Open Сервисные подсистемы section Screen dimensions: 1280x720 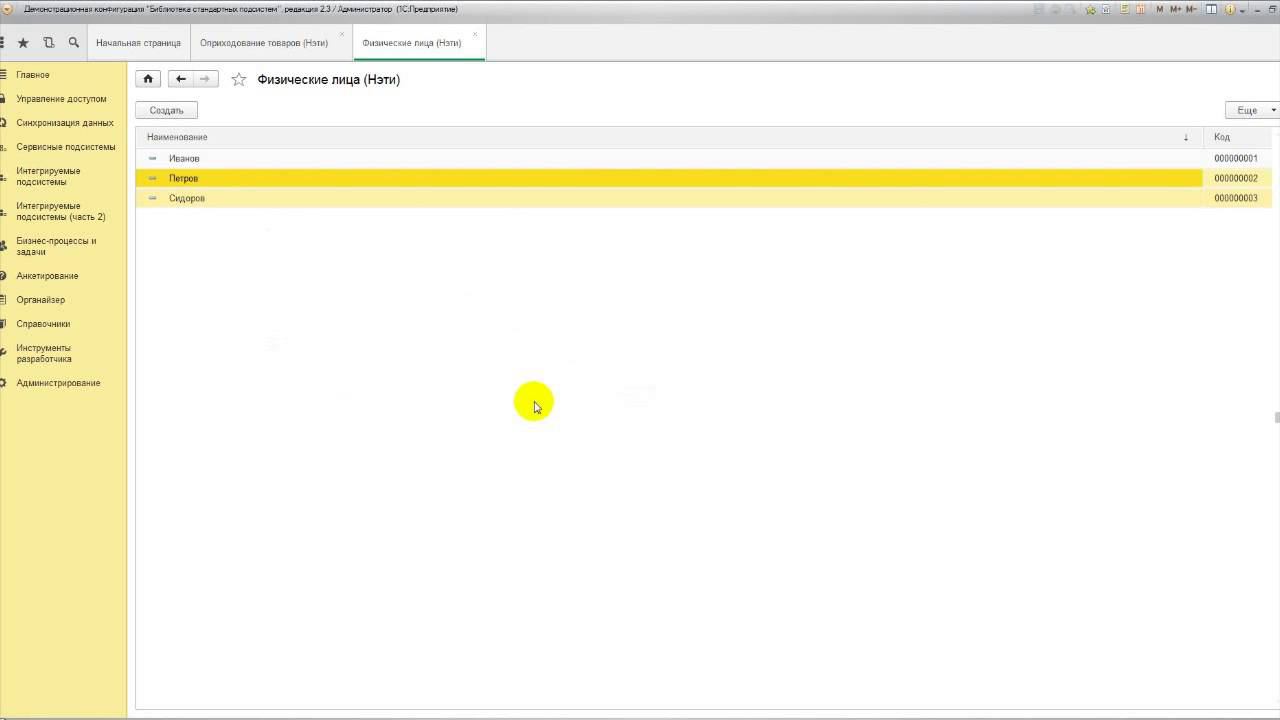click(x=65, y=147)
